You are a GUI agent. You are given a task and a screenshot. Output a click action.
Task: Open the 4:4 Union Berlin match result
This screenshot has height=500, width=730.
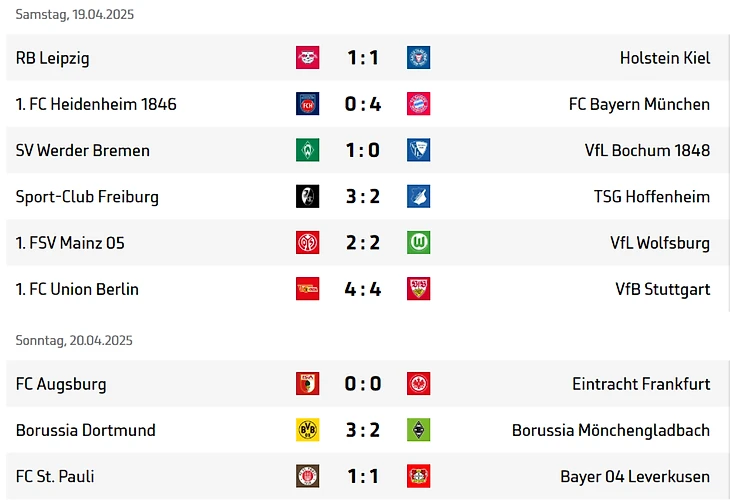[363, 289]
